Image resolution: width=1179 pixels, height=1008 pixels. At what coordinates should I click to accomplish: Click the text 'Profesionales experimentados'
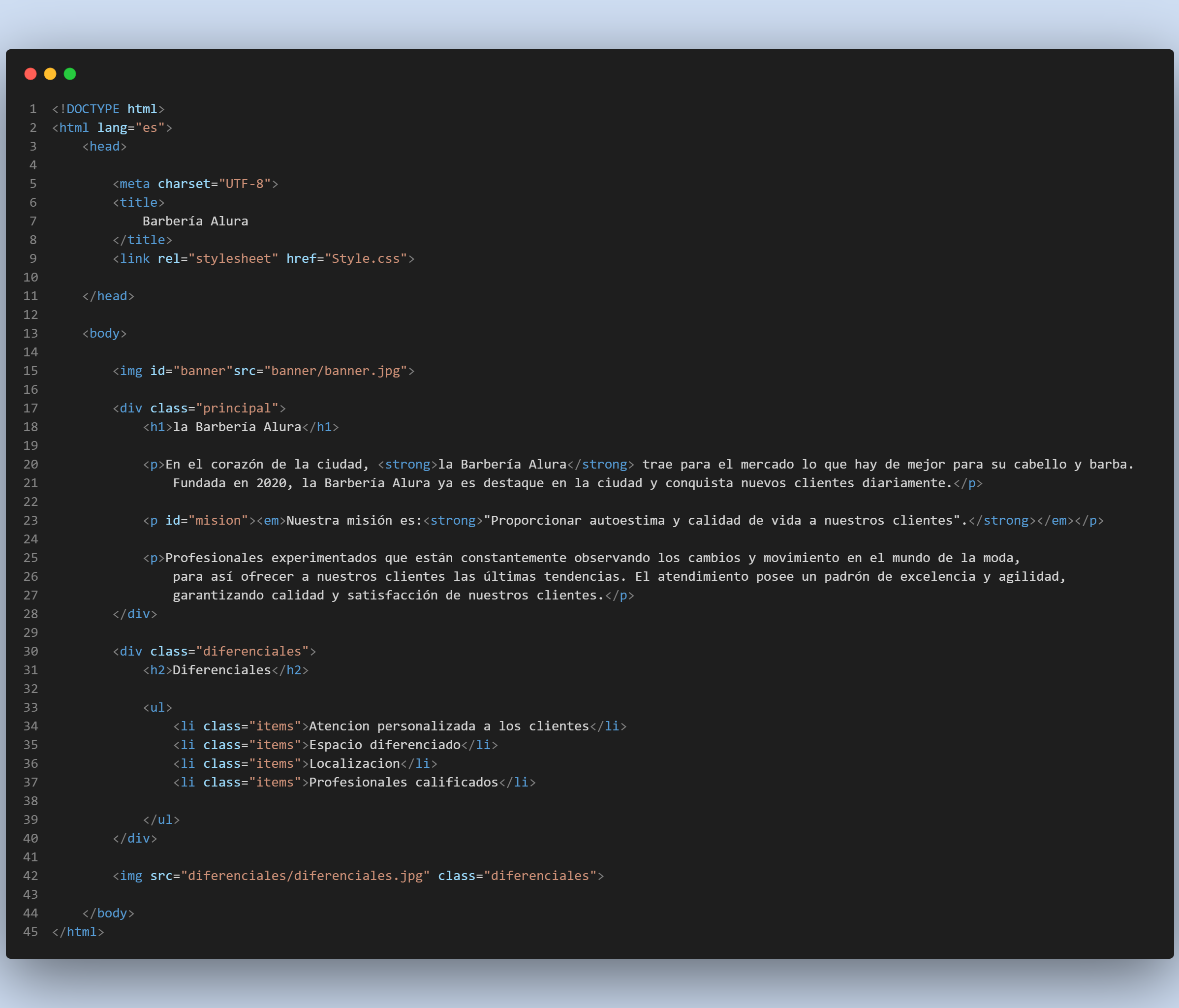tap(272, 558)
